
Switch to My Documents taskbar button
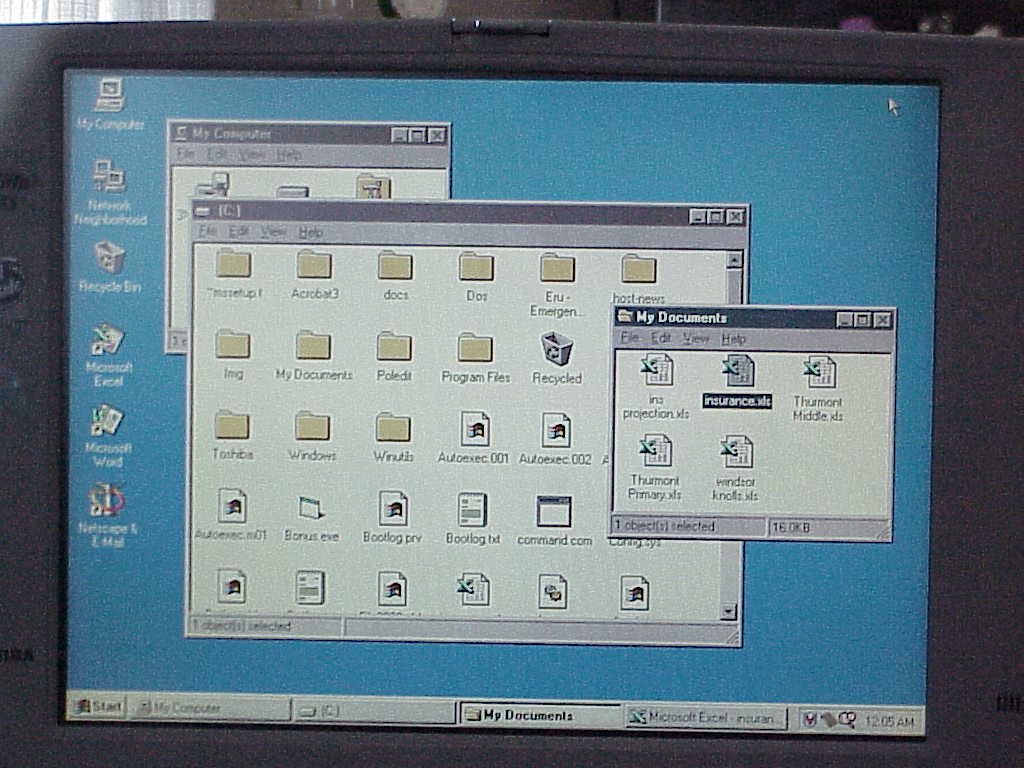coord(539,715)
